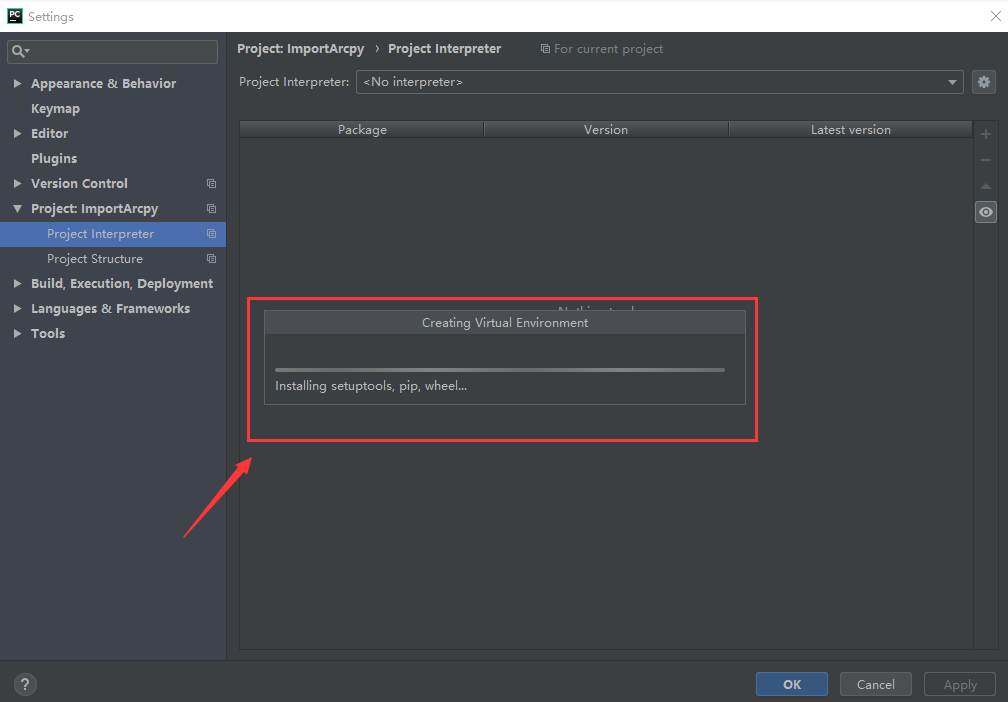1008x702 pixels.
Task: Expand Appearance & Behavior section
Action: point(17,84)
